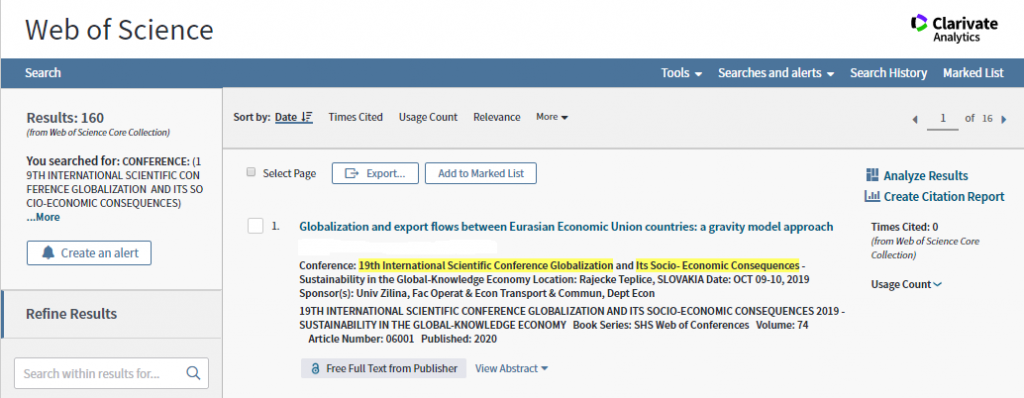Click the Published: 2020 text
This screenshot has width=1024, height=398.
(x=459, y=339)
